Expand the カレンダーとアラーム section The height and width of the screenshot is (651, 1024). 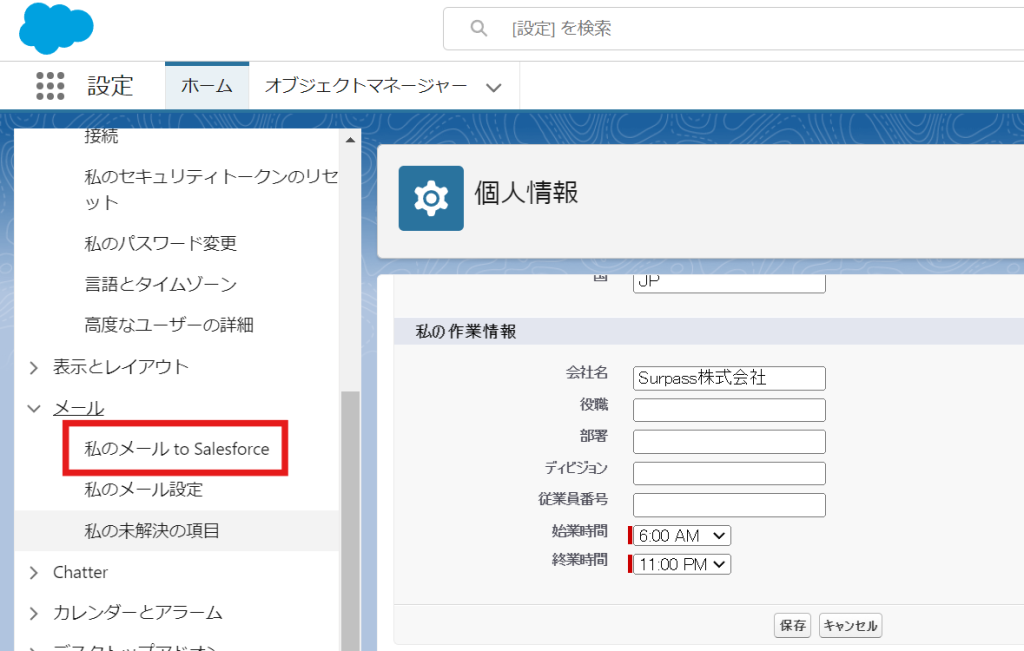point(33,613)
